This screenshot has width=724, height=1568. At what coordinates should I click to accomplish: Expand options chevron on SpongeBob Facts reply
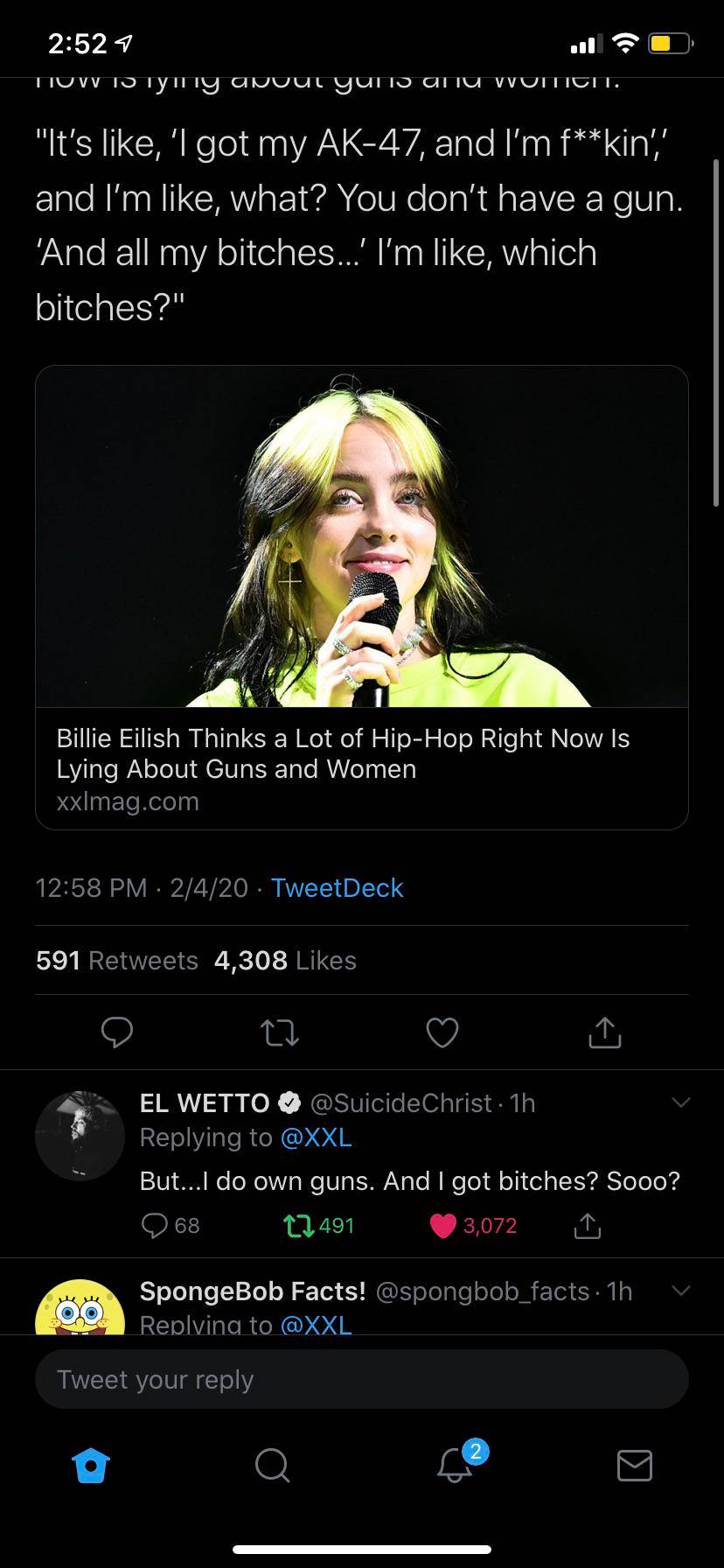pos(680,1291)
